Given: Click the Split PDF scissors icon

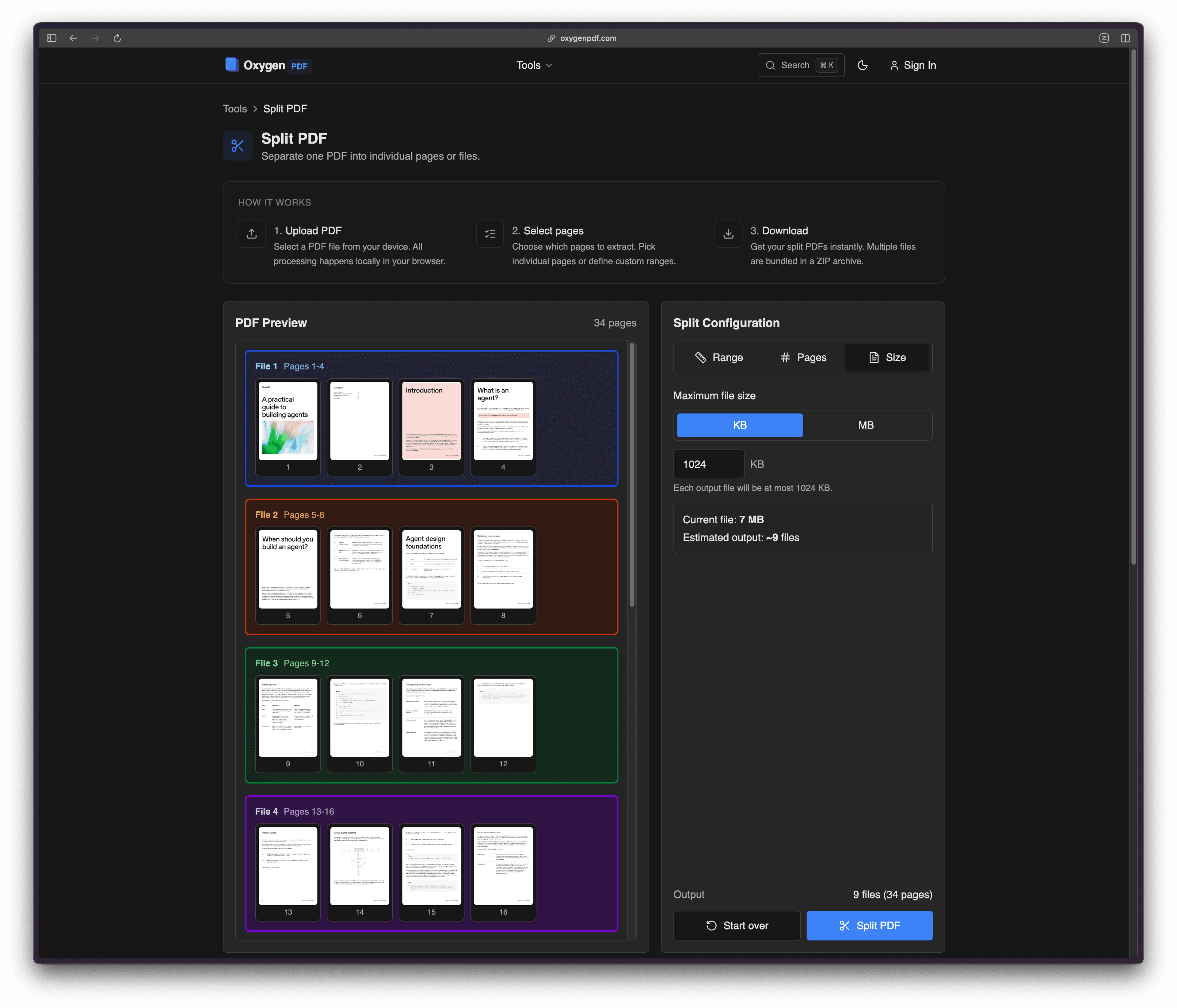Looking at the screenshot, I should point(238,146).
